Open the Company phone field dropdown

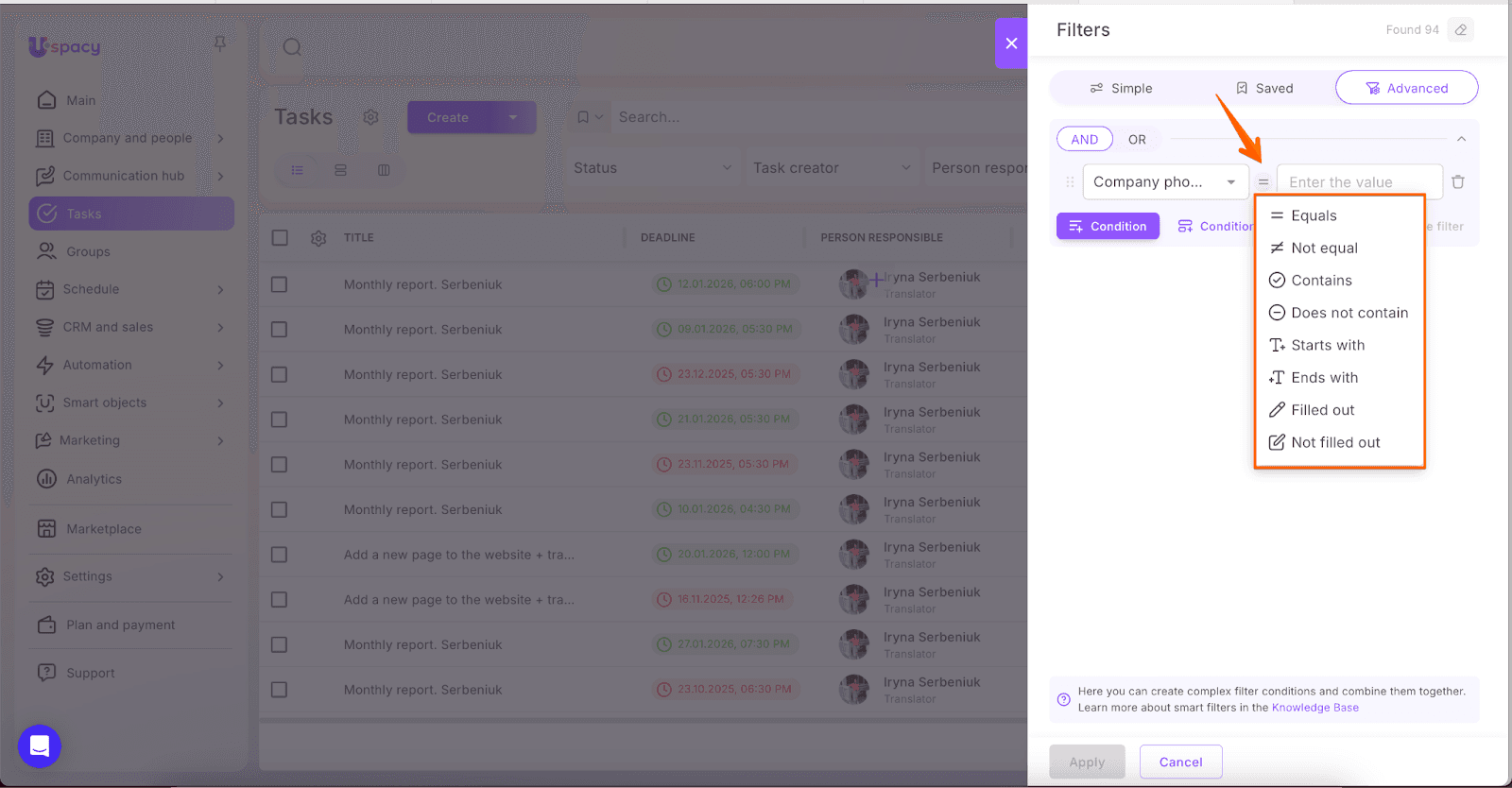(1165, 181)
